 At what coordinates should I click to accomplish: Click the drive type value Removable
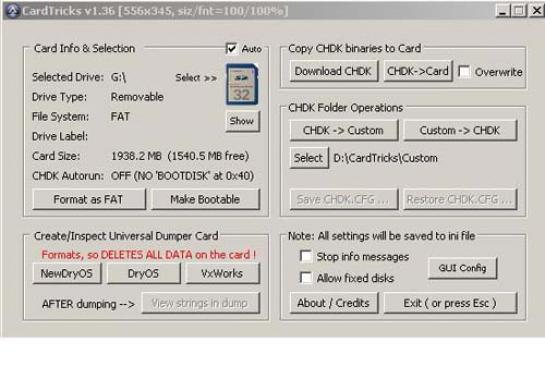tap(137, 97)
